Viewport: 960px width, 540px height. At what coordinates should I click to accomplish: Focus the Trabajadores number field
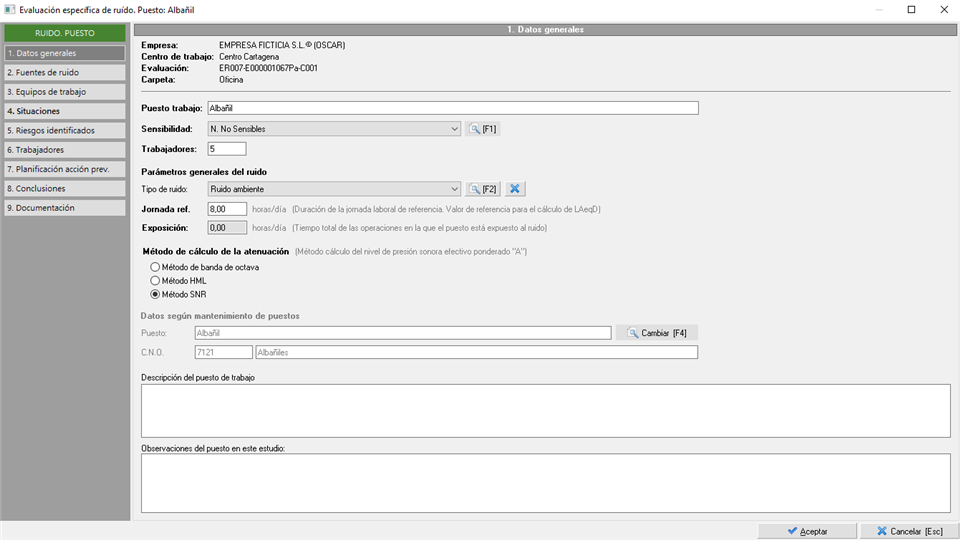tap(227, 149)
